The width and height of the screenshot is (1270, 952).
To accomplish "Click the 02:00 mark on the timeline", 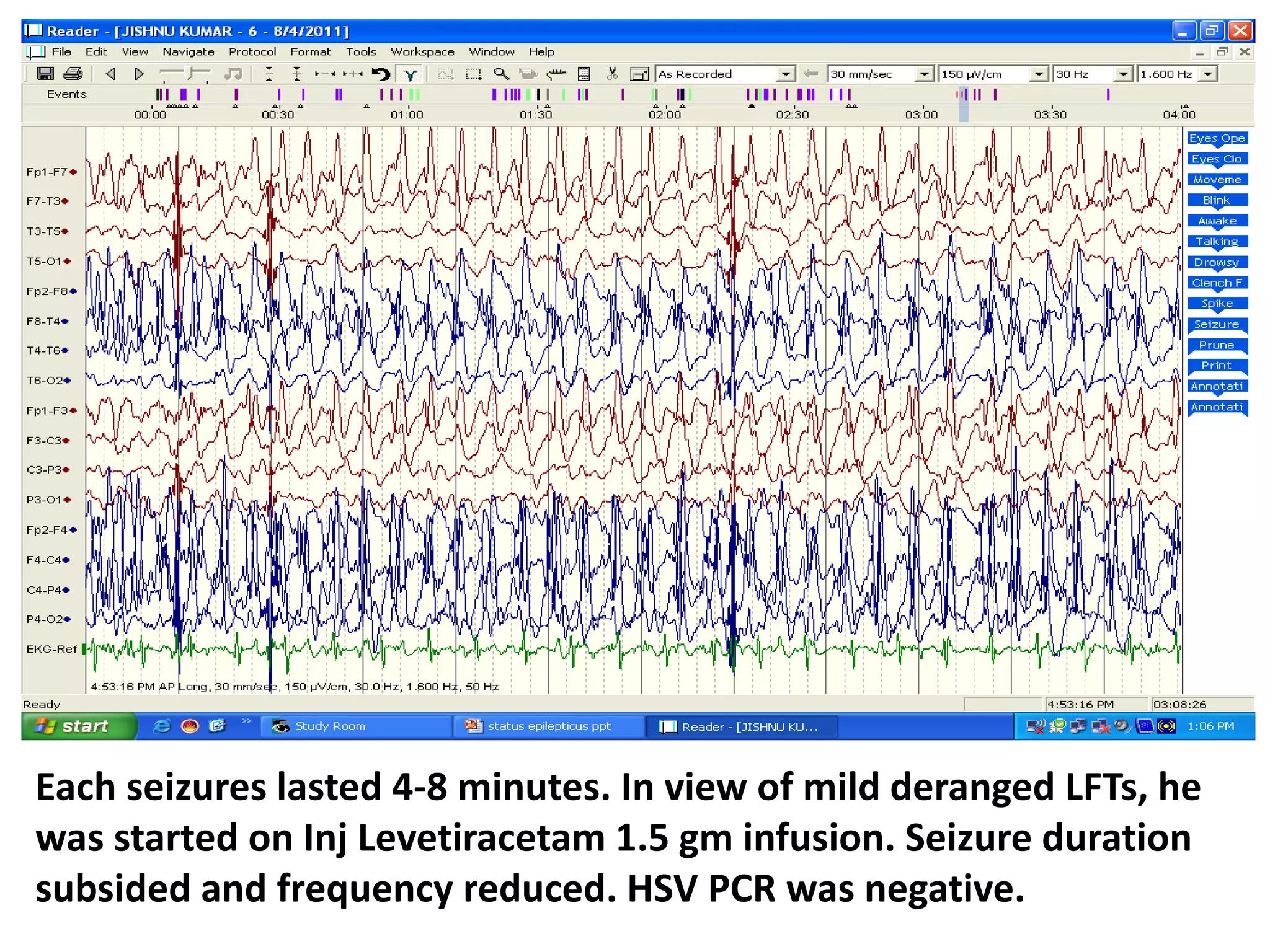I will coord(665,114).
